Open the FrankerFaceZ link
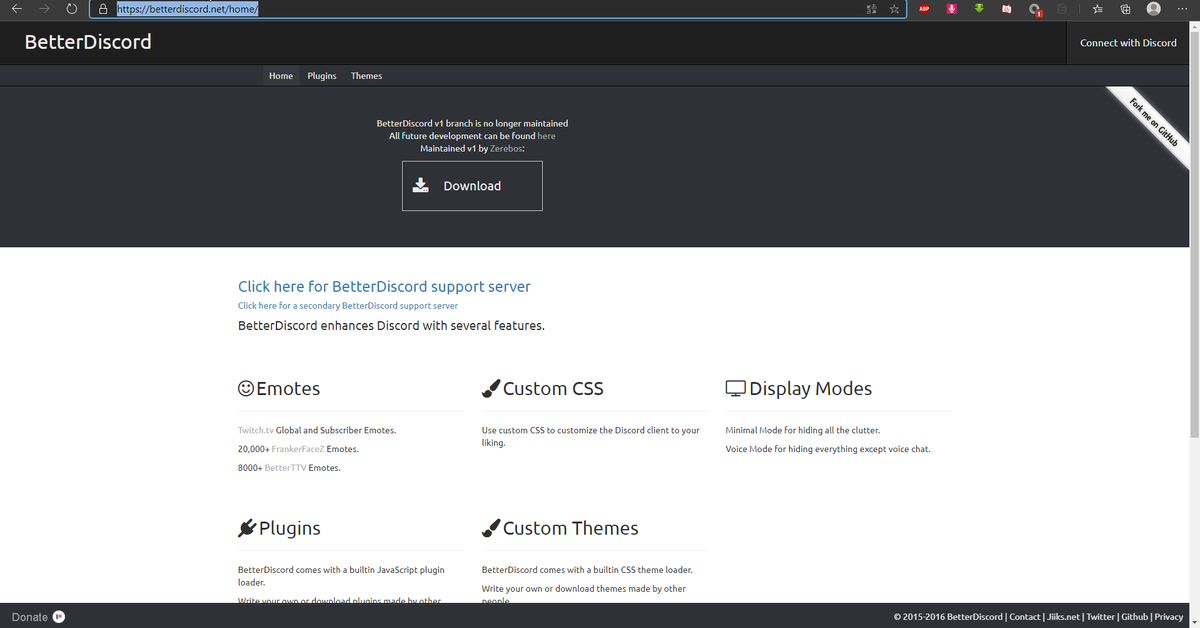The width and height of the screenshot is (1200, 628). [x=298, y=449]
